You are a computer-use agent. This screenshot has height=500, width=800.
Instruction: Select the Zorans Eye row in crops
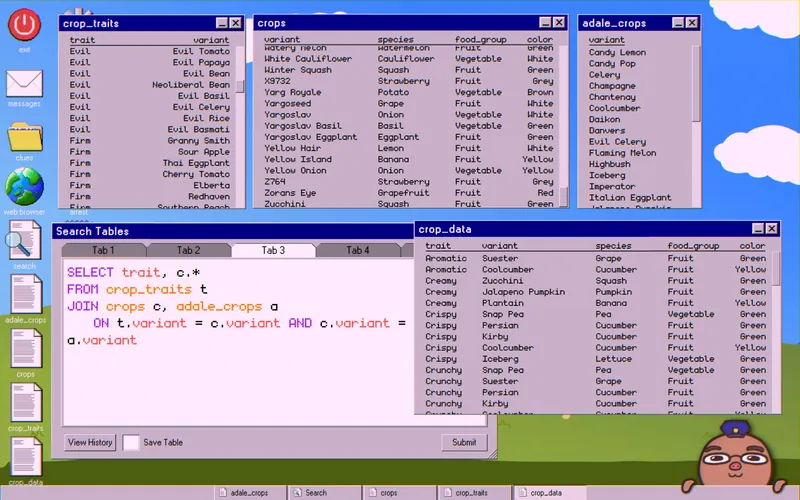point(409,193)
